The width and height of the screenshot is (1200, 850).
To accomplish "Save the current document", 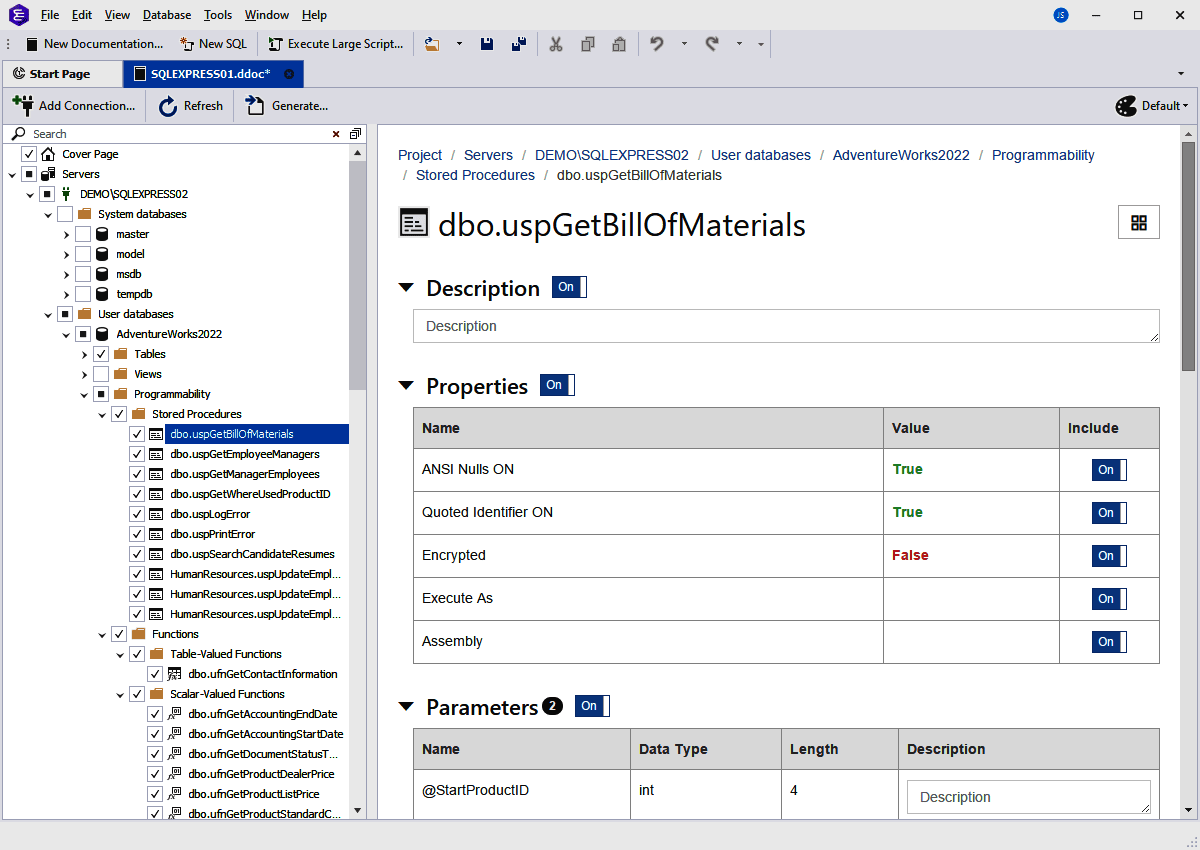I will (487, 43).
